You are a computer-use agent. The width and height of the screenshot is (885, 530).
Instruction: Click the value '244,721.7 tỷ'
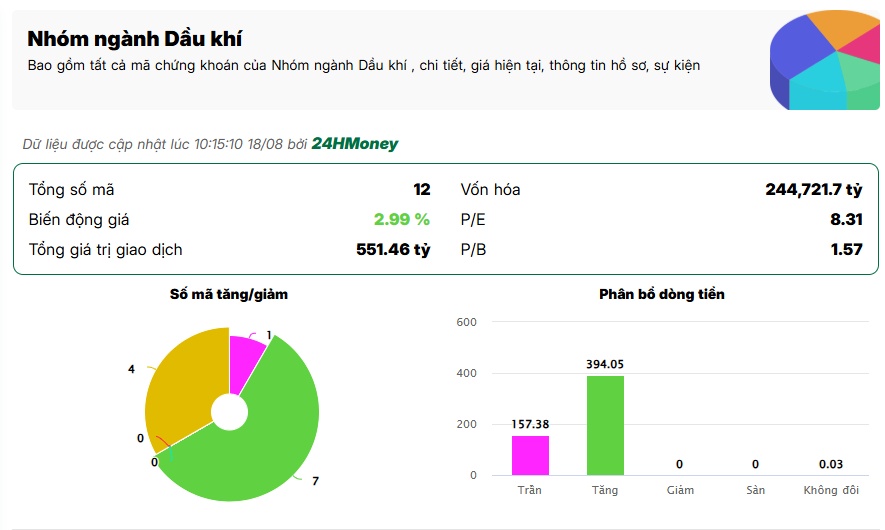tap(814, 190)
